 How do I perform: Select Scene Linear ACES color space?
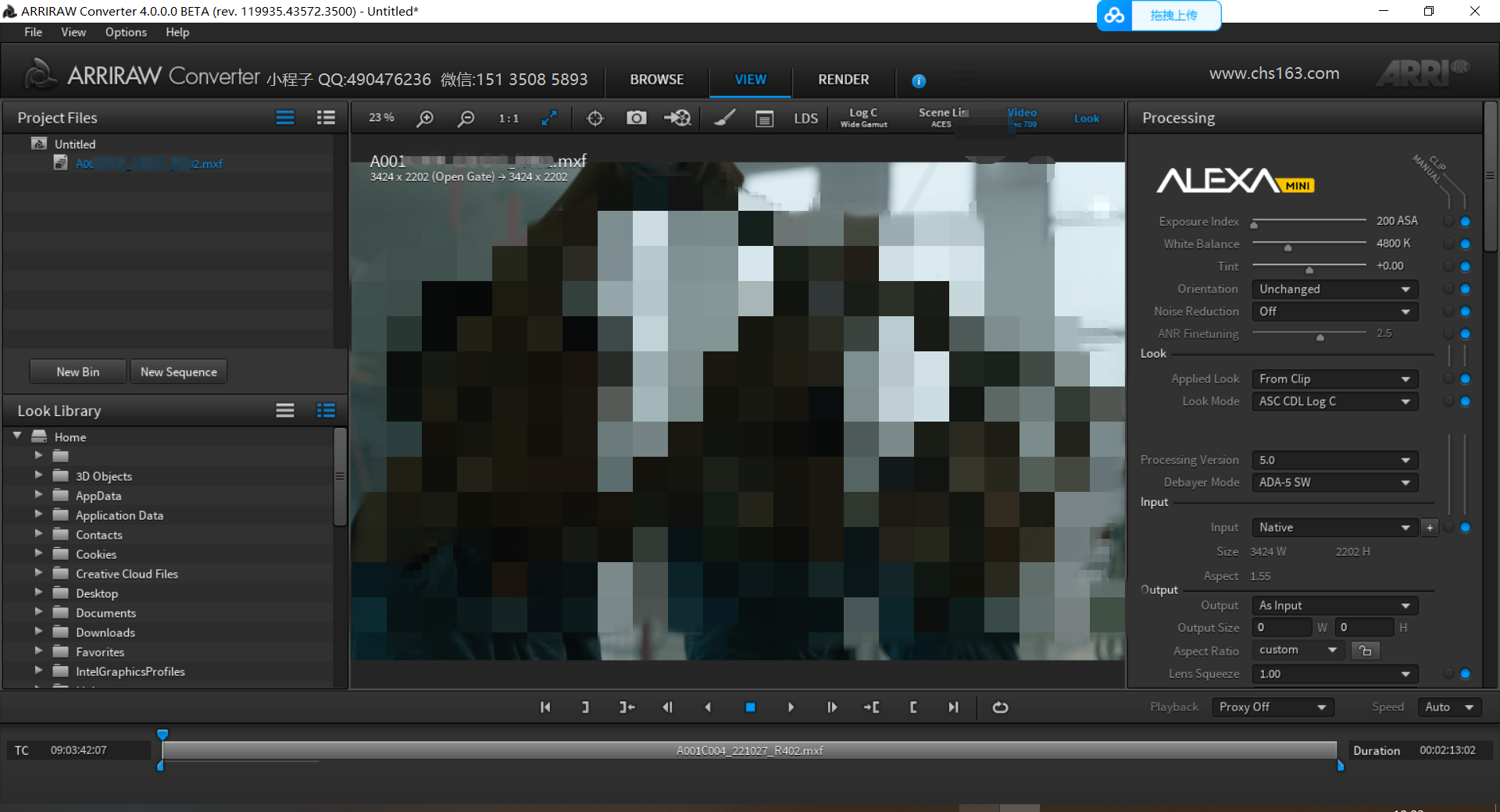pyautogui.click(x=943, y=118)
